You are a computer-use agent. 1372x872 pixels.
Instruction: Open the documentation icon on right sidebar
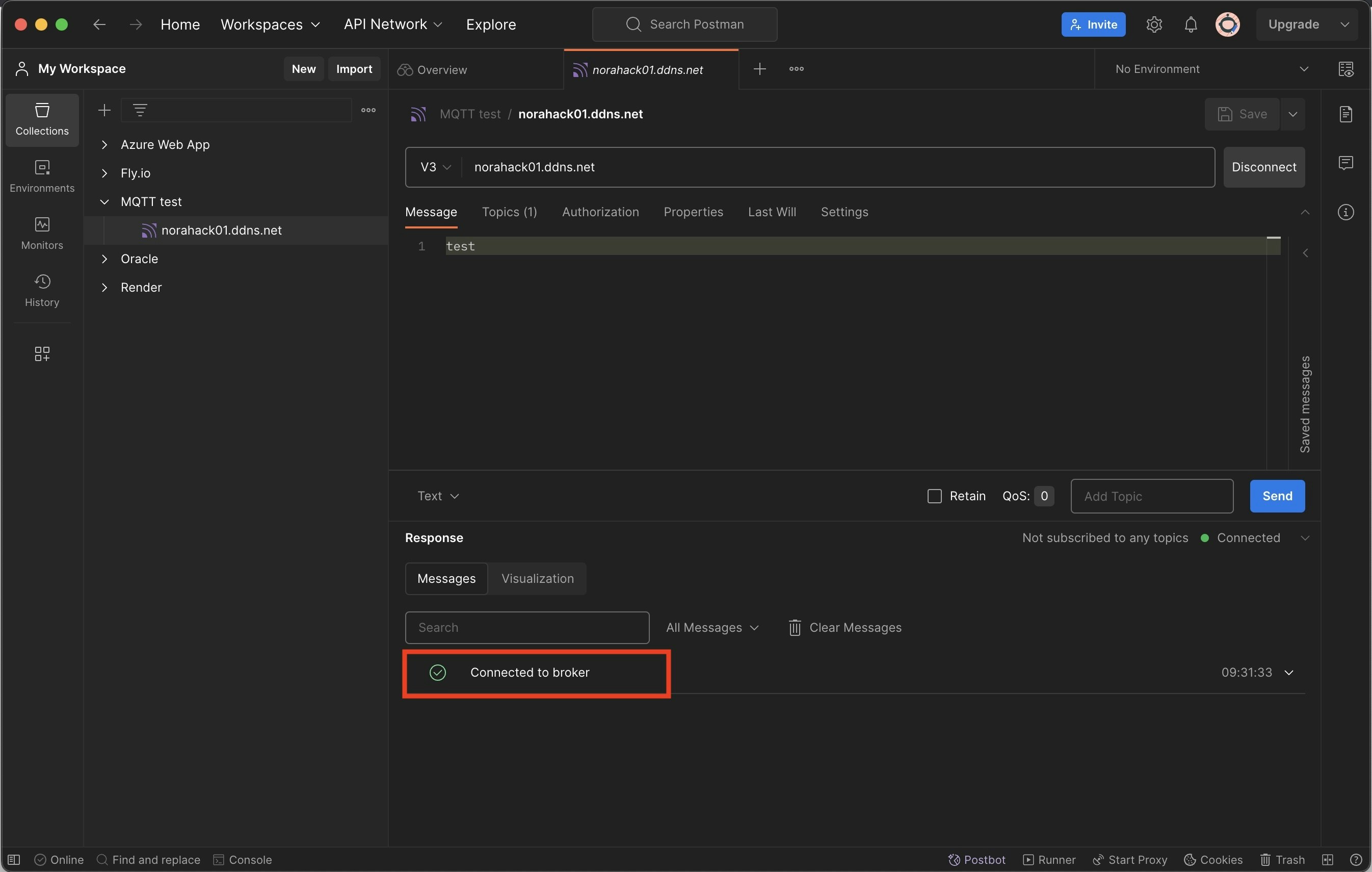1346,114
